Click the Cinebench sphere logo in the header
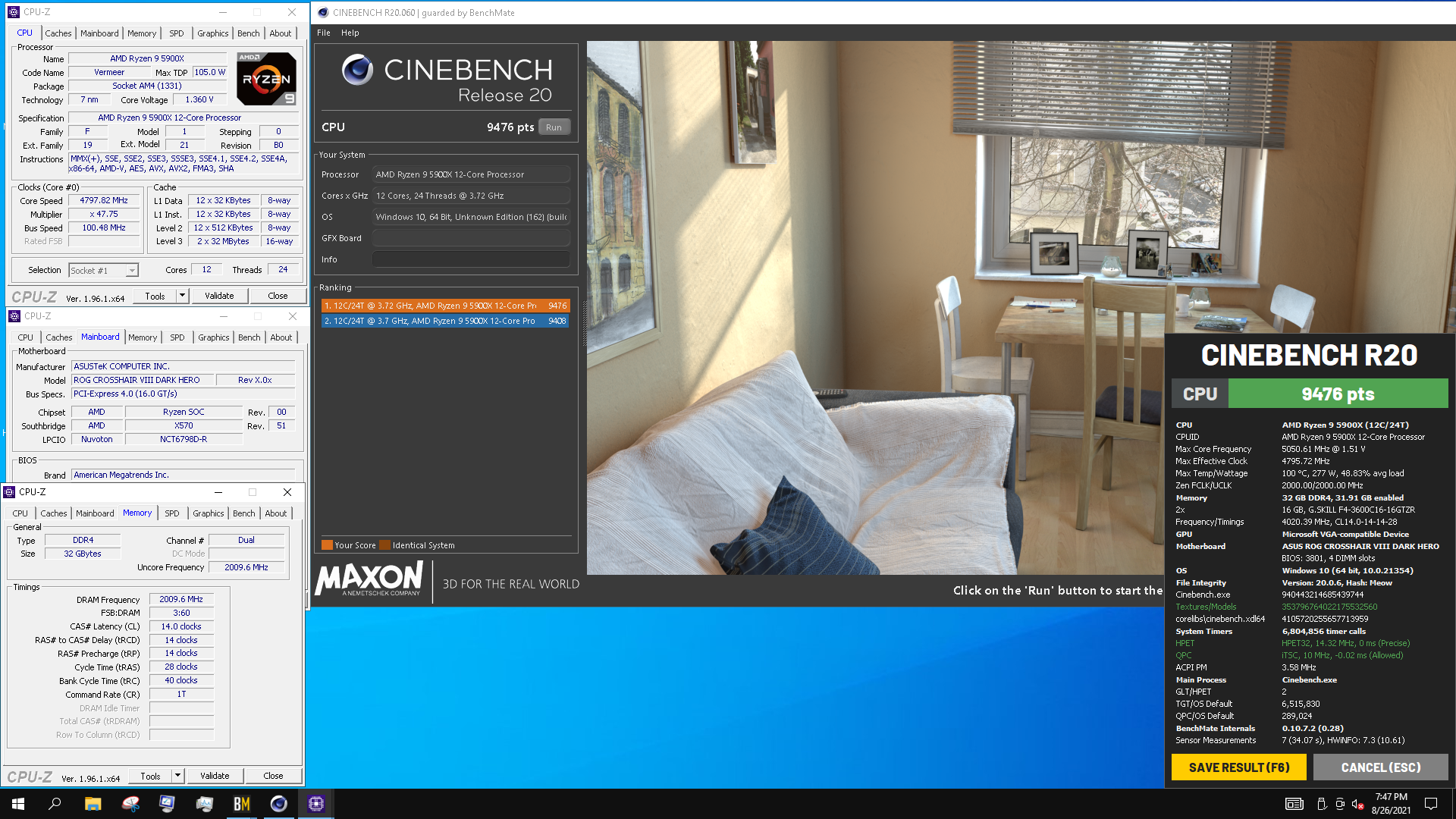Image resolution: width=1456 pixels, height=819 pixels. (x=357, y=70)
